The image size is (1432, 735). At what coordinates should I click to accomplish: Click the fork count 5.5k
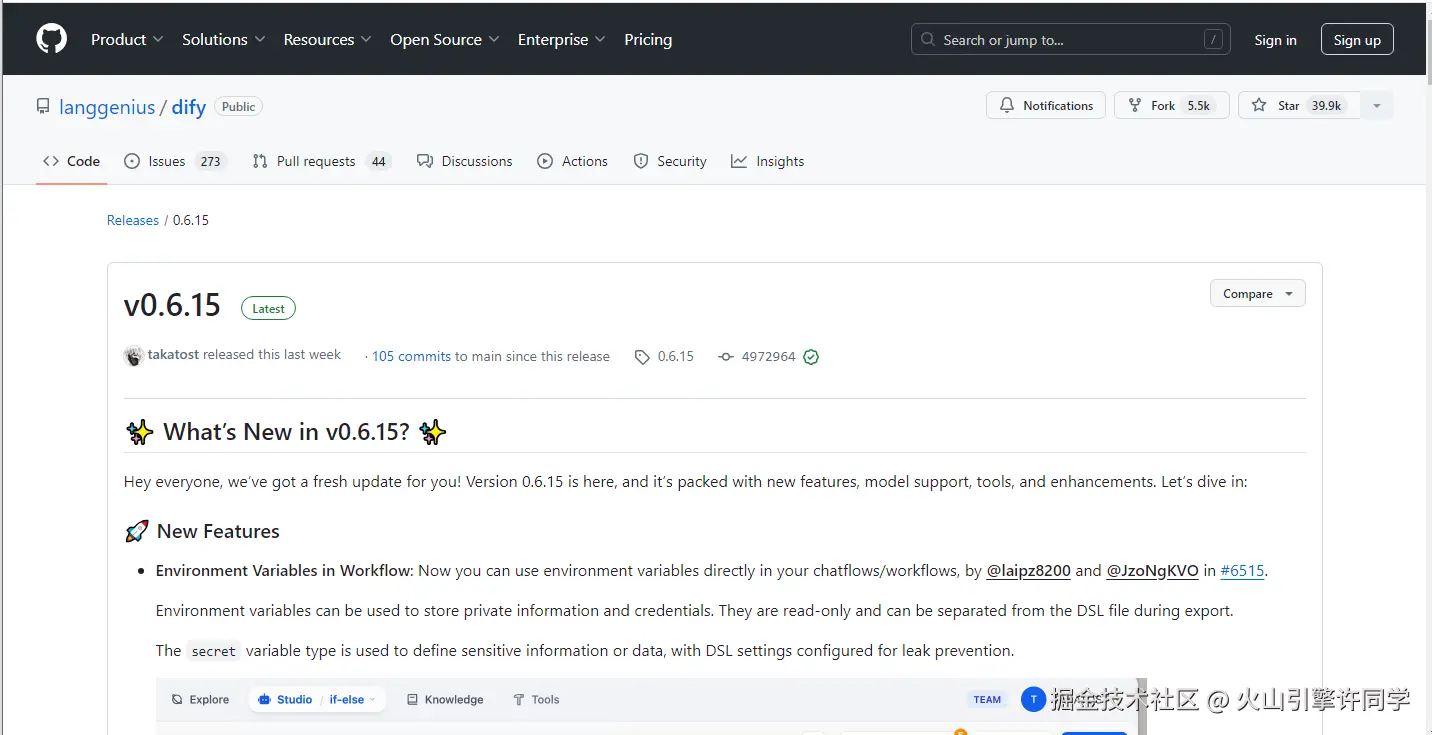coord(1199,105)
